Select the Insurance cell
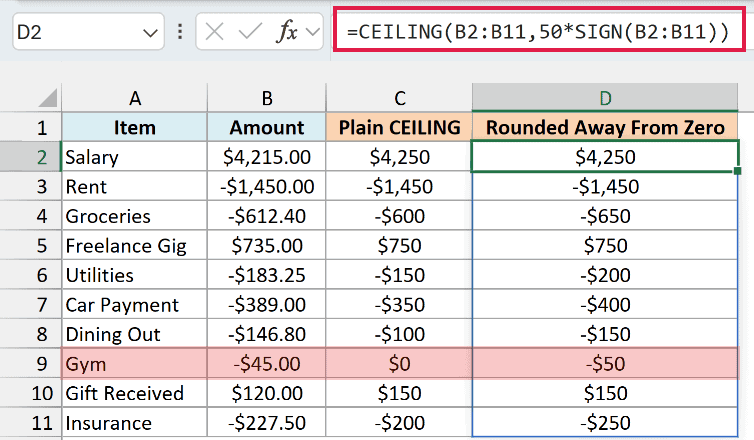Viewport: 754px width, 440px height. pyautogui.click(x=135, y=423)
